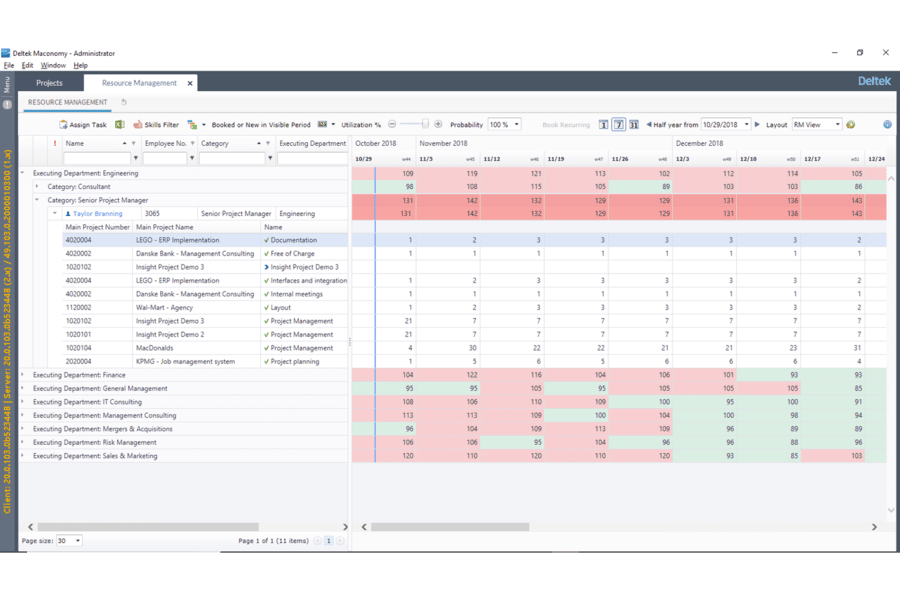Viewport: 900px width, 600px height.
Task: Zoom in on utilization with the plus icon
Action: point(439,125)
